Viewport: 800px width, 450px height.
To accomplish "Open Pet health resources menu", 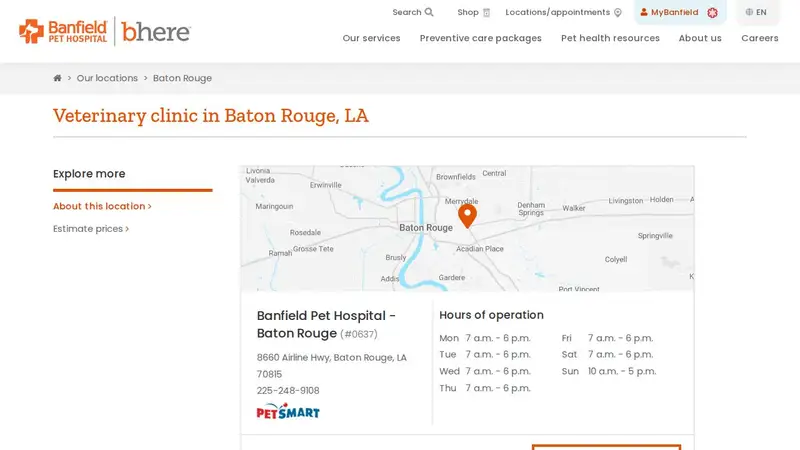I will 610,38.
